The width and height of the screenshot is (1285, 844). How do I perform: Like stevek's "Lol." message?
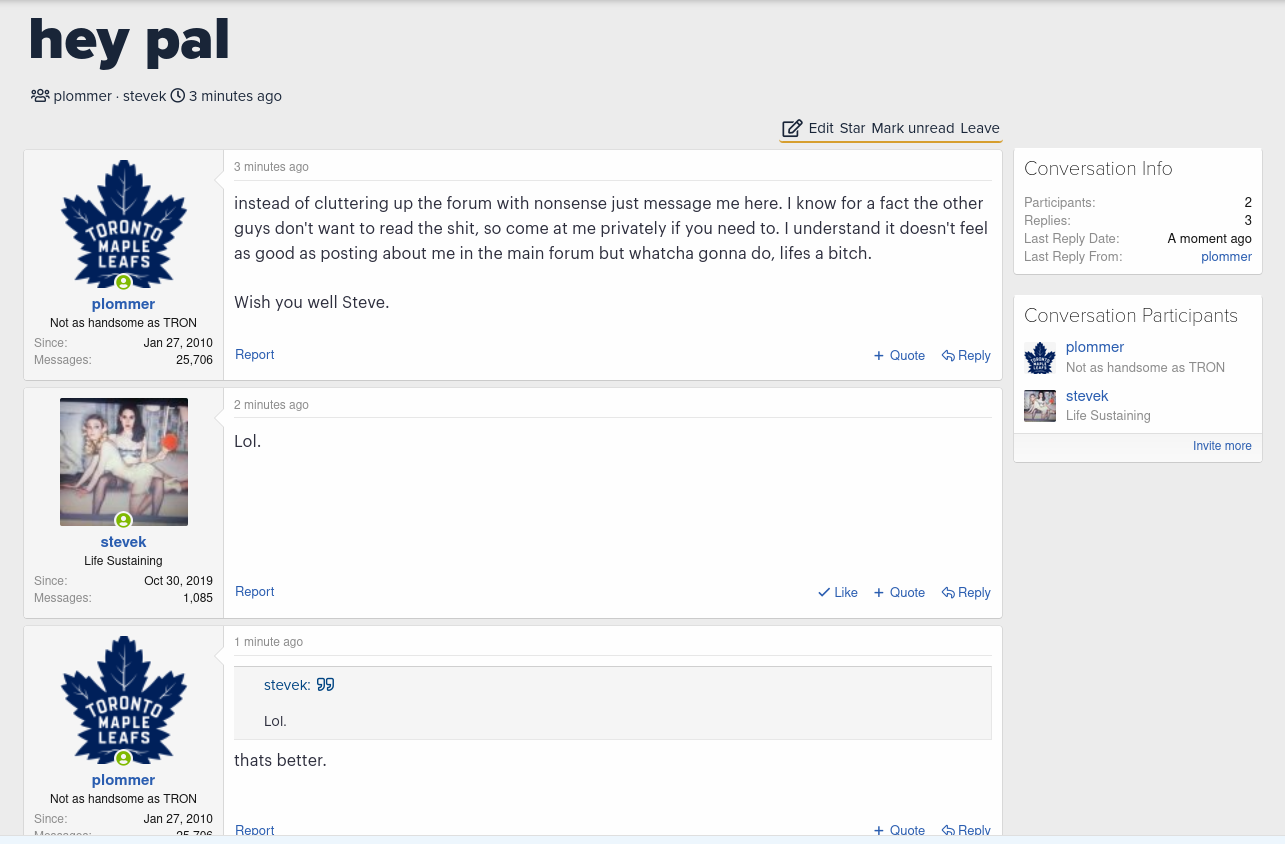point(838,592)
